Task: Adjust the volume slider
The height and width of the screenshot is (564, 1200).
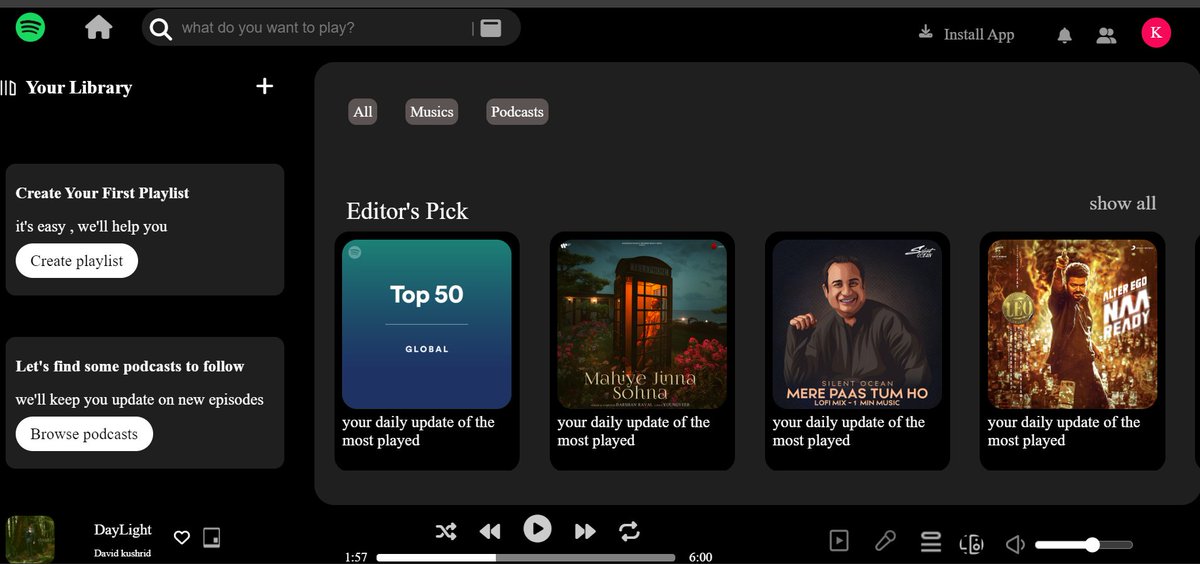Action: click(1084, 545)
